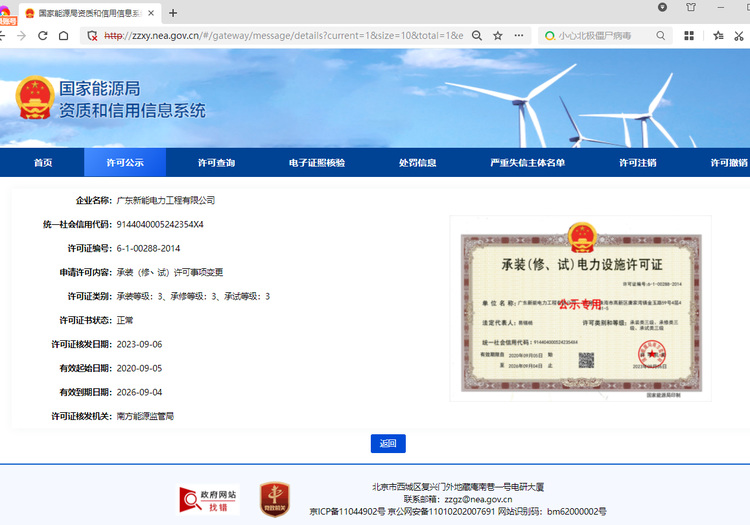
Task: Open a new browser tab
Action: point(173,13)
